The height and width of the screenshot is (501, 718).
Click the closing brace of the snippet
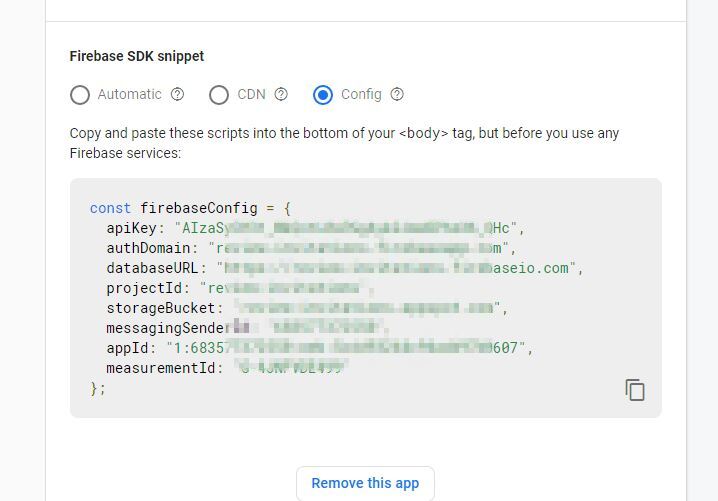pyautogui.click(x=97, y=388)
